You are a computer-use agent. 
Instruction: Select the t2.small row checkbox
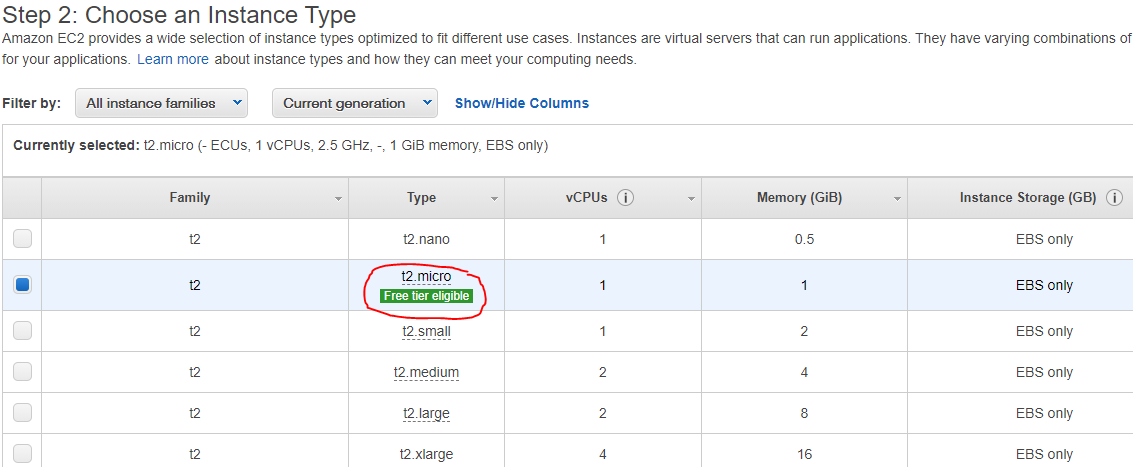(22, 331)
